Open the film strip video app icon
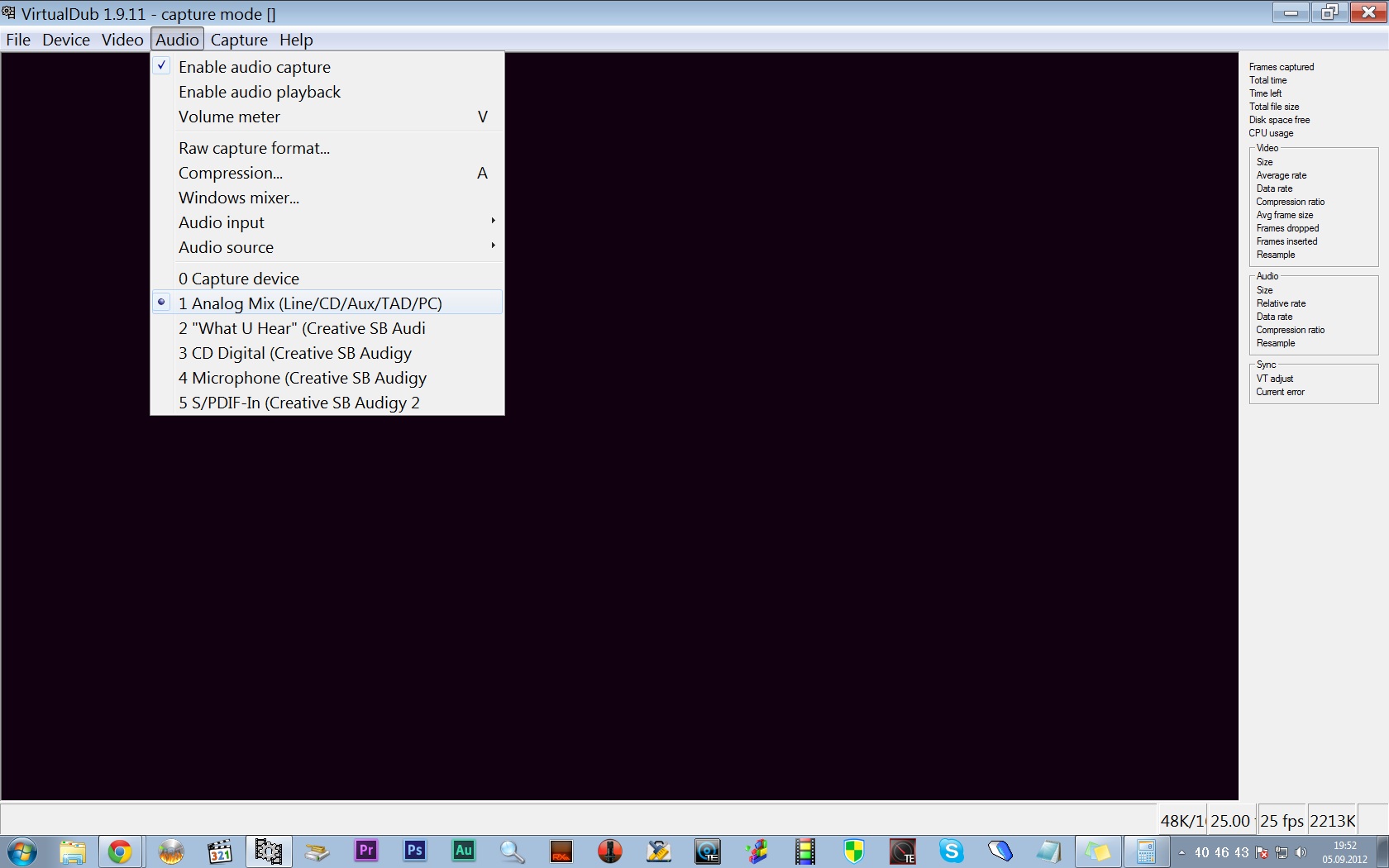Image resolution: width=1389 pixels, height=868 pixels. click(805, 851)
